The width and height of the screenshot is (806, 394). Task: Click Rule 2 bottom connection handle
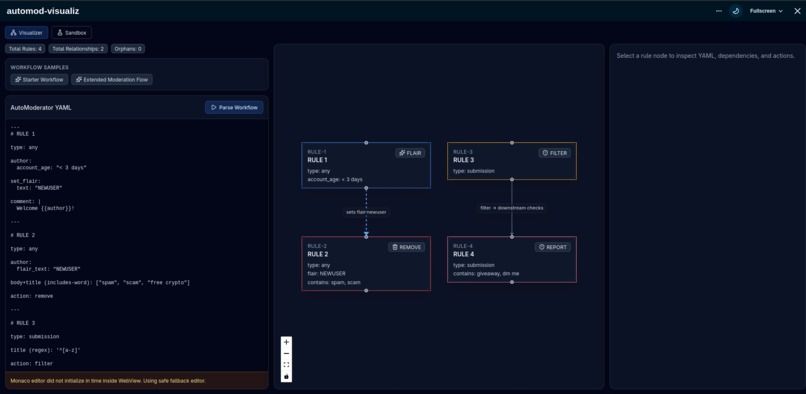click(x=366, y=291)
